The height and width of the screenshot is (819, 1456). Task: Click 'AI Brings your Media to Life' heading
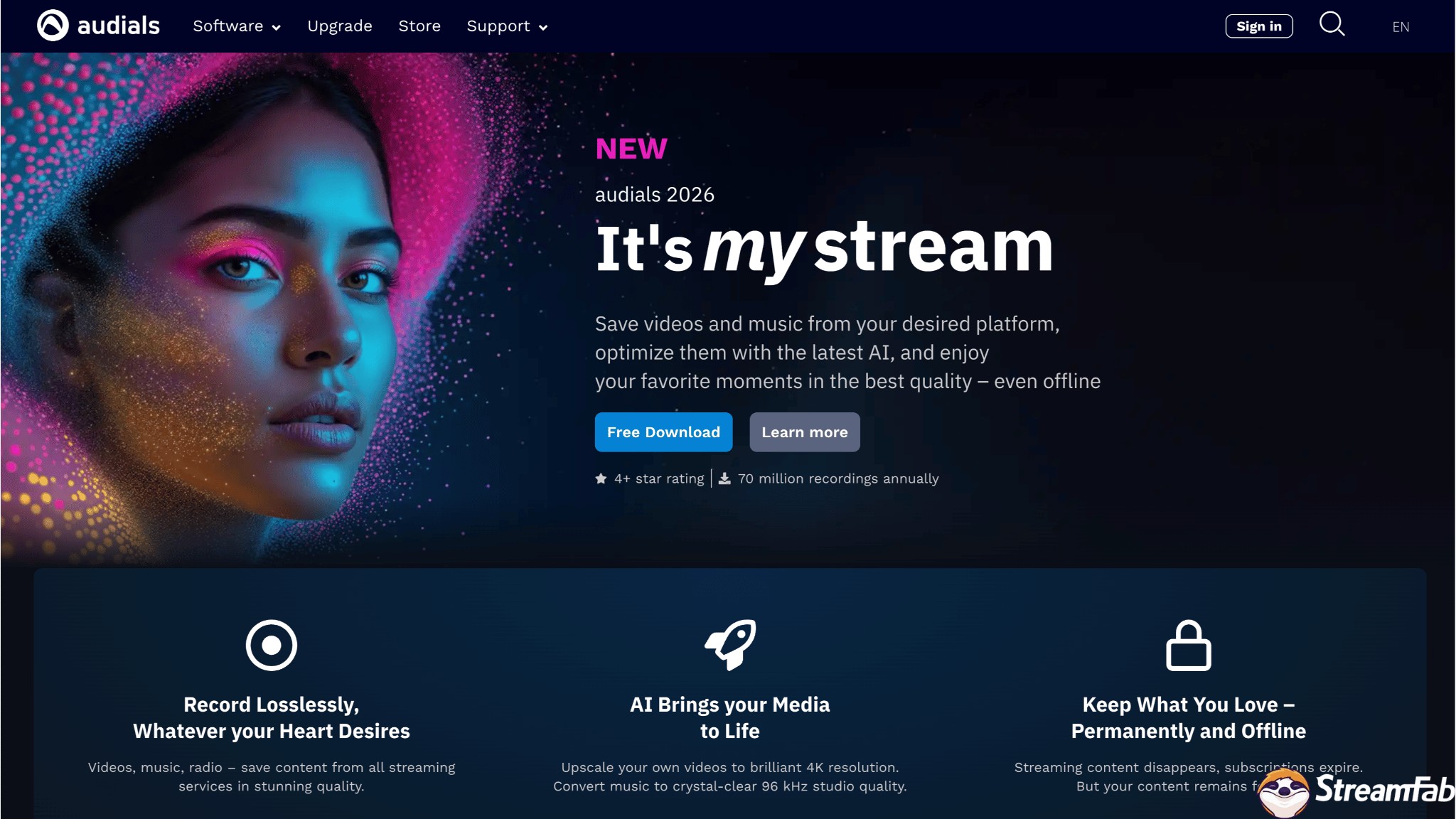[x=729, y=717]
